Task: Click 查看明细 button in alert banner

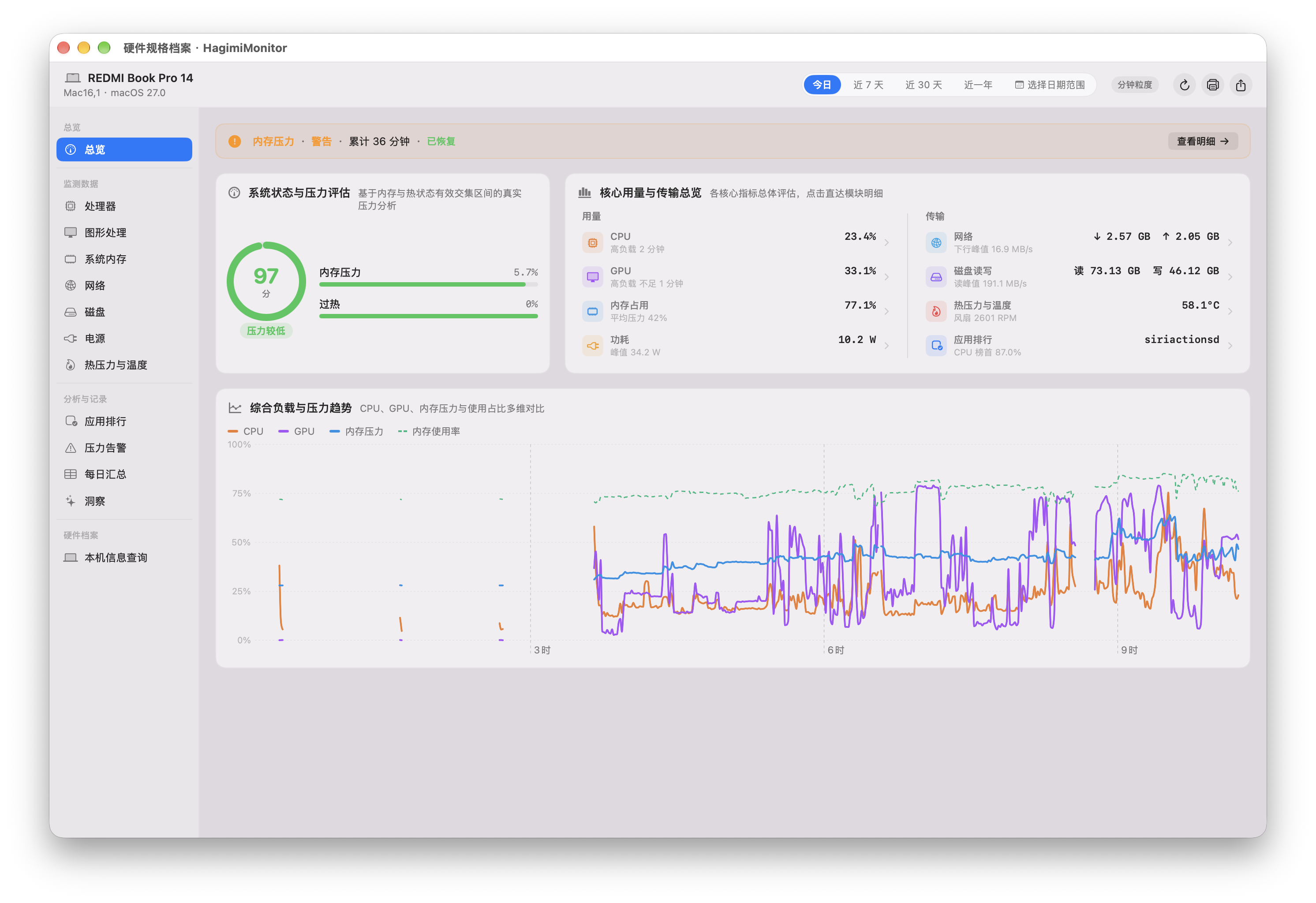Action: pos(1203,142)
